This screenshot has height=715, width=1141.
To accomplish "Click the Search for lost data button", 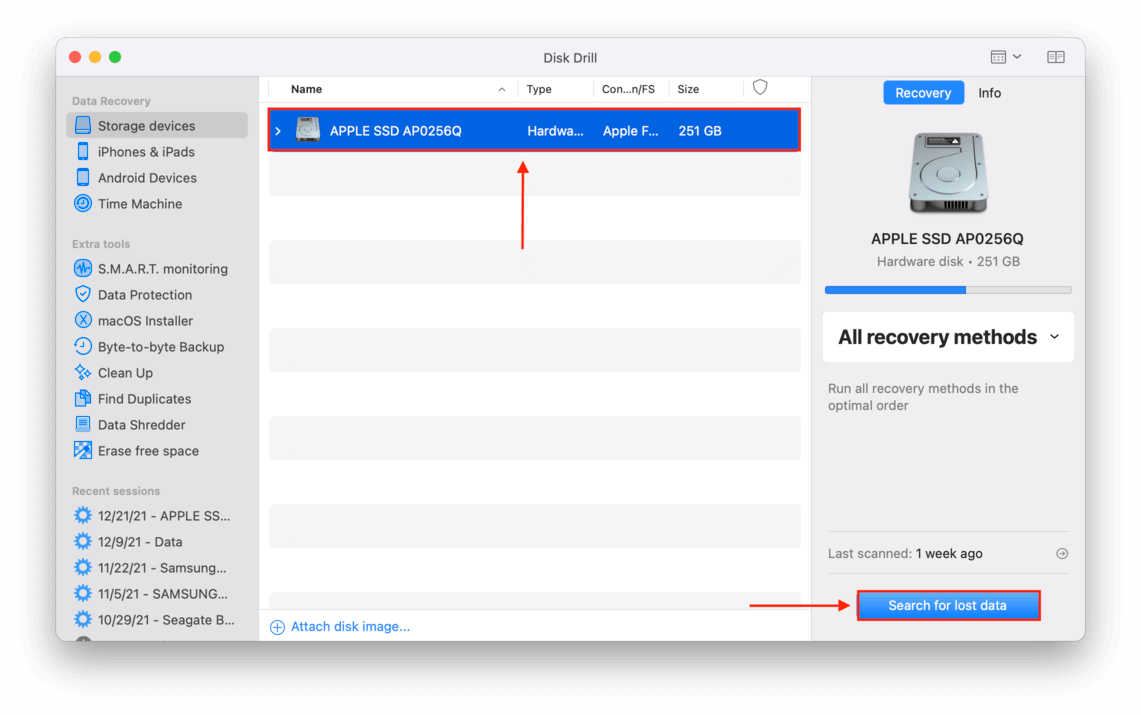I will [947, 605].
